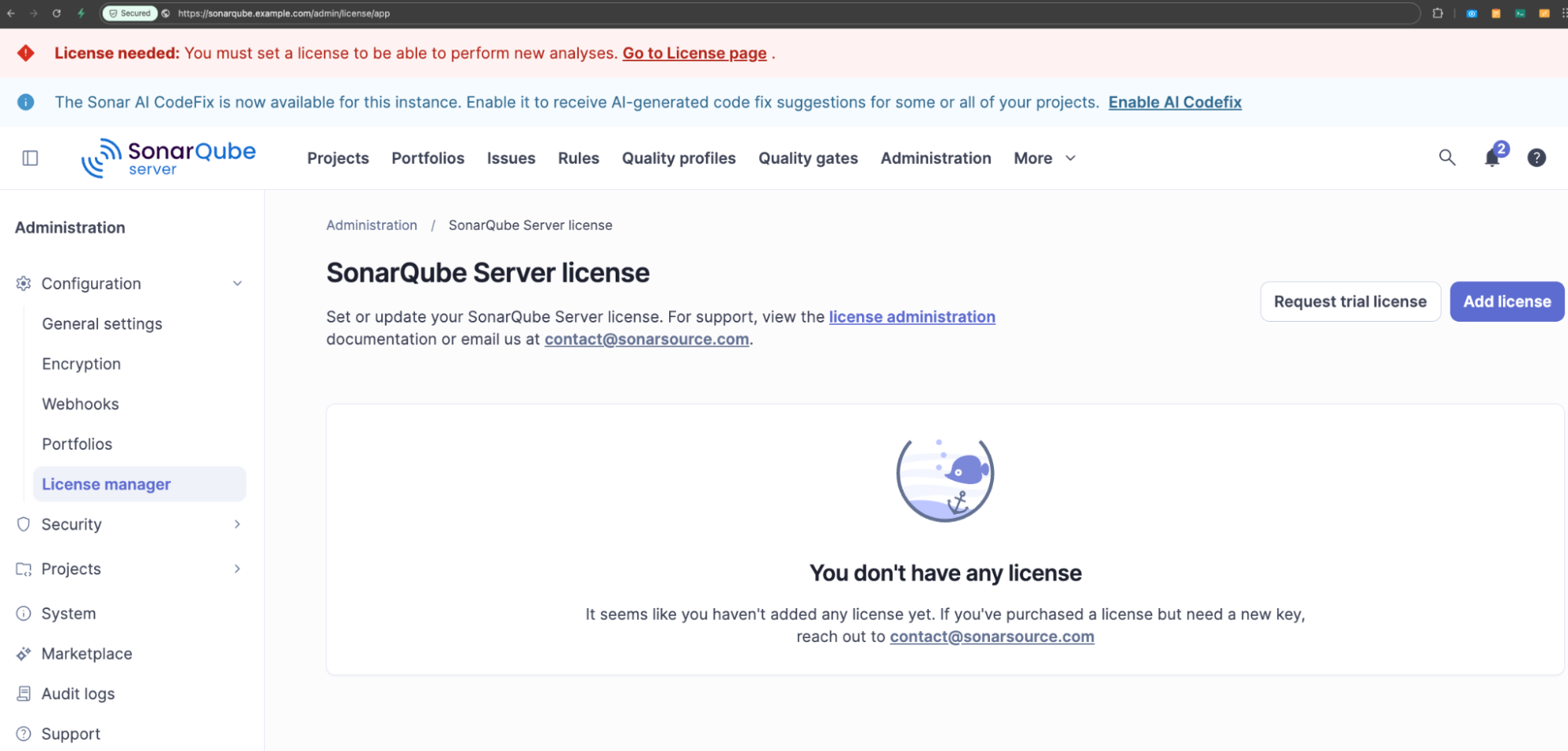This screenshot has width=1568, height=751.
Task: Open the More dropdown menu
Action: [1044, 158]
